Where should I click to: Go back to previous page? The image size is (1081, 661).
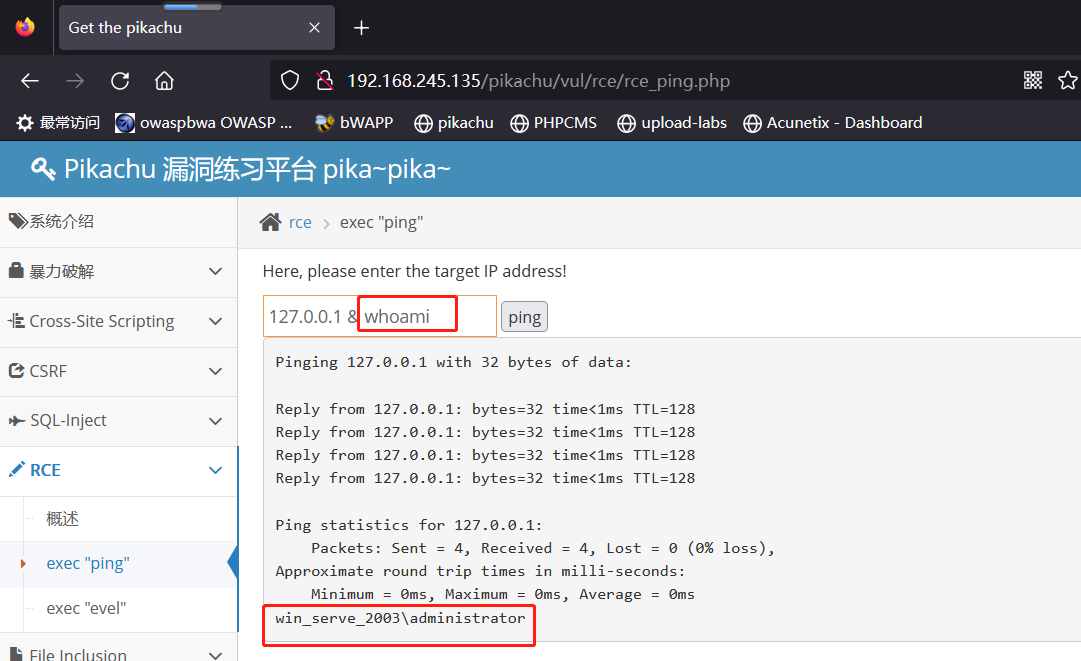[x=30, y=81]
